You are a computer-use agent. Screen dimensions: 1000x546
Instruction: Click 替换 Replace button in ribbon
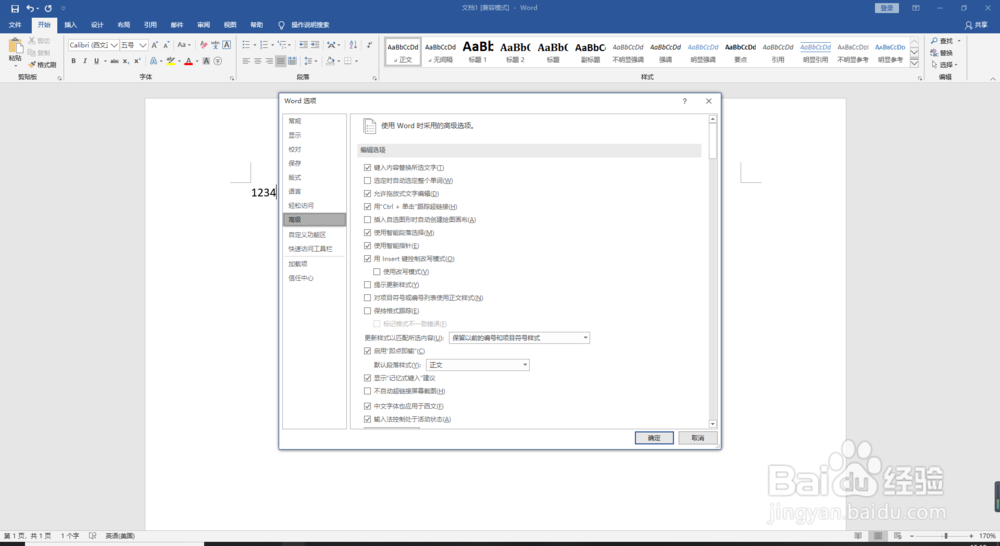[942, 53]
